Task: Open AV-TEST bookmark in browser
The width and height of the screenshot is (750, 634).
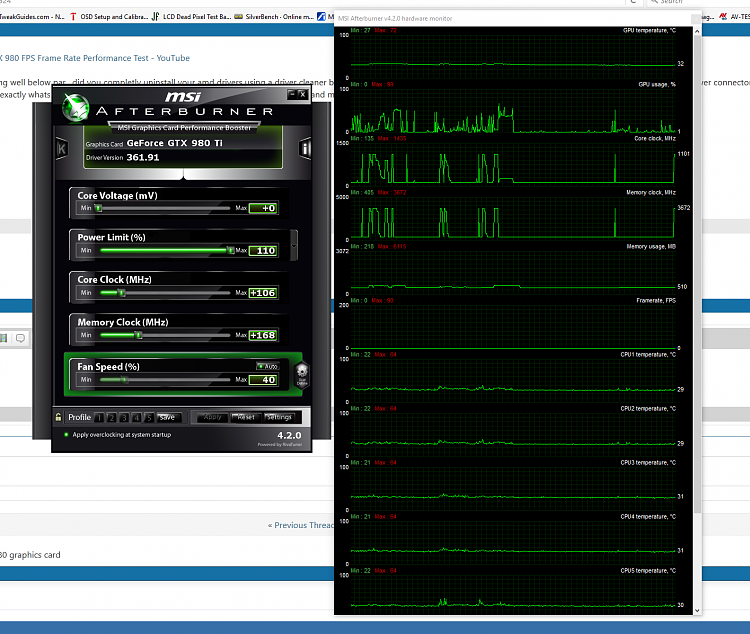Action: point(734,17)
